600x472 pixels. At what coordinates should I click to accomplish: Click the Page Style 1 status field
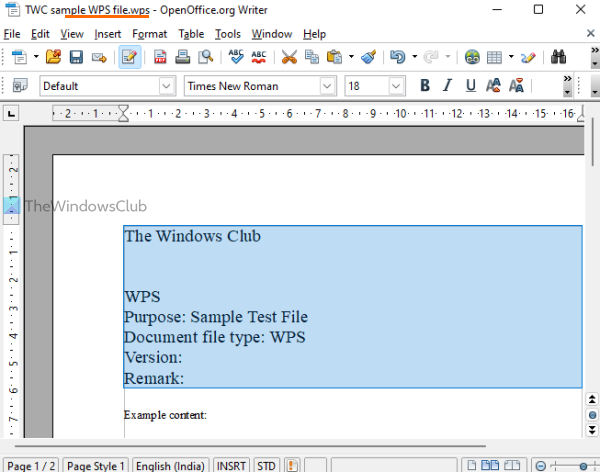[96, 465]
